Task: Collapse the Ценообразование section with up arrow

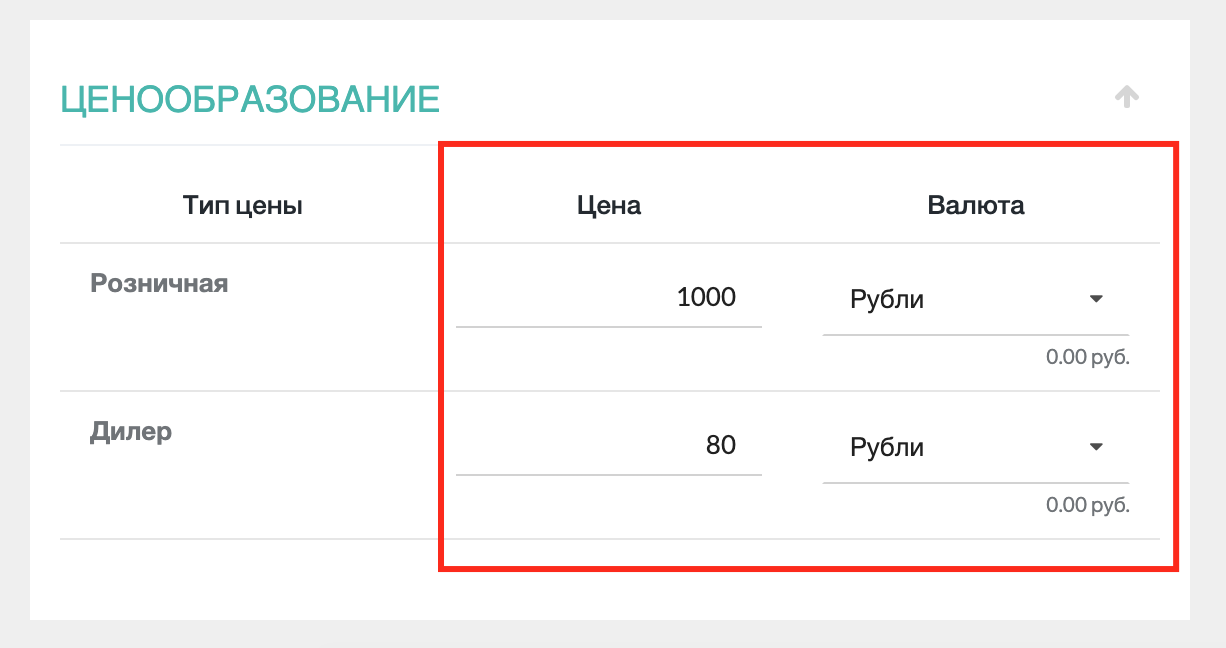Action: pyautogui.click(x=1127, y=97)
